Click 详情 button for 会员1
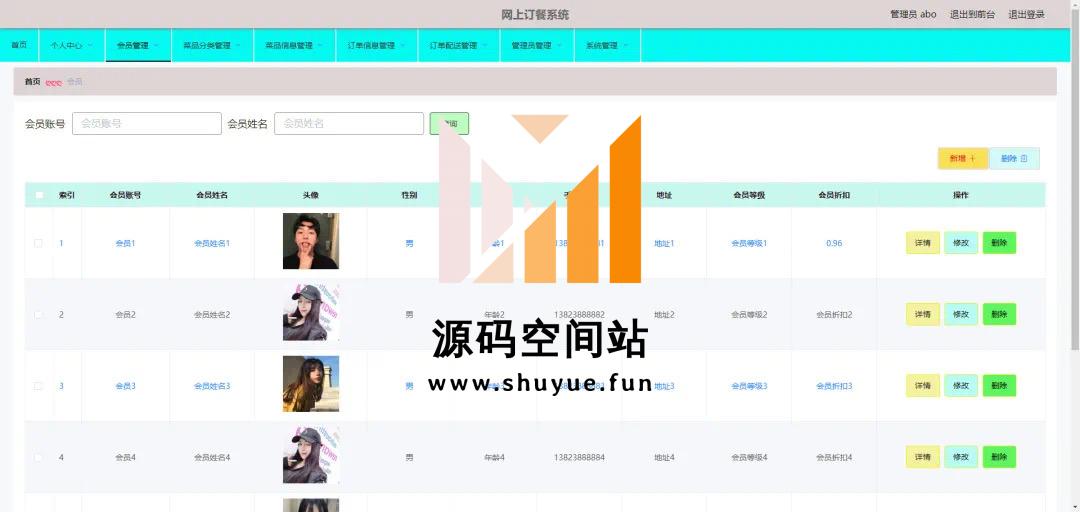1080x512 pixels. pos(922,243)
